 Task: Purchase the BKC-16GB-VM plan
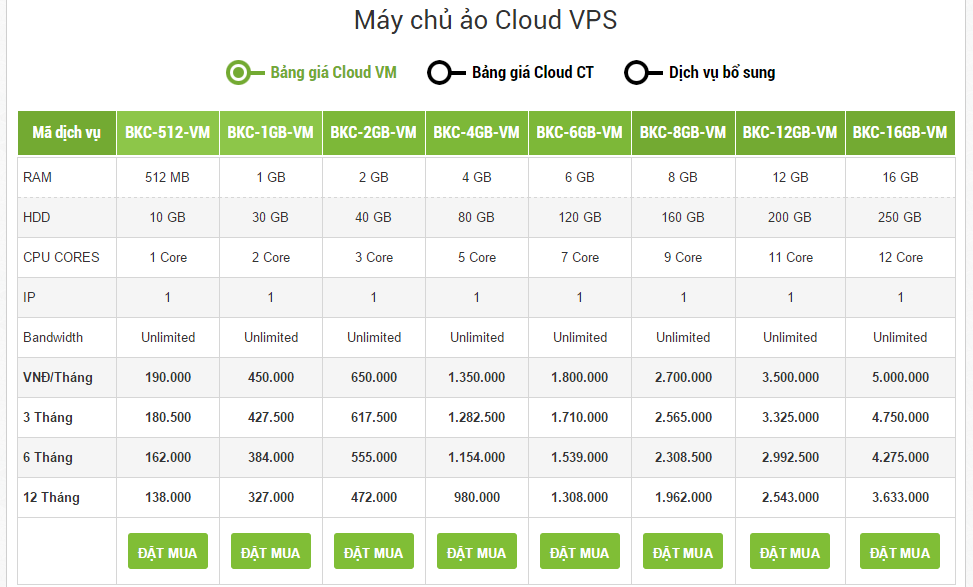(x=900, y=551)
